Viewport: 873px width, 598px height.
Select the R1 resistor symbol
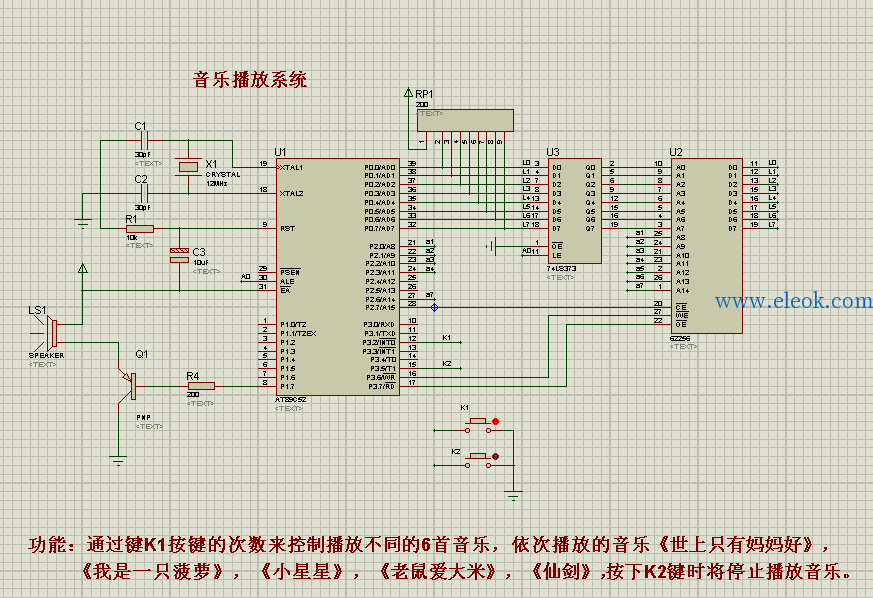coord(140,228)
